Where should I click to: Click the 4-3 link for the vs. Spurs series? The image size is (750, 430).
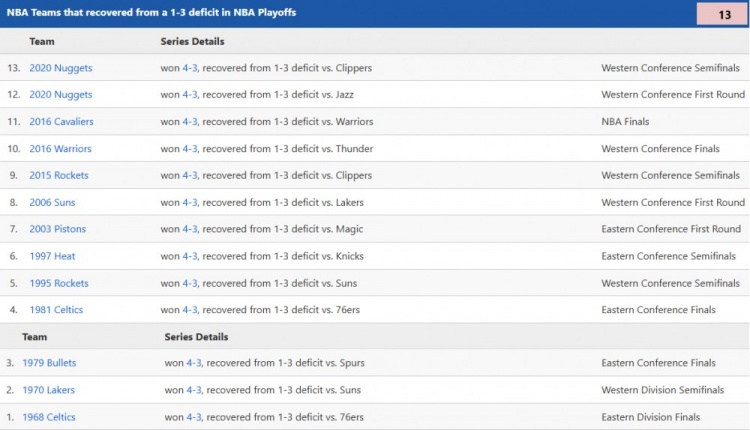point(194,363)
